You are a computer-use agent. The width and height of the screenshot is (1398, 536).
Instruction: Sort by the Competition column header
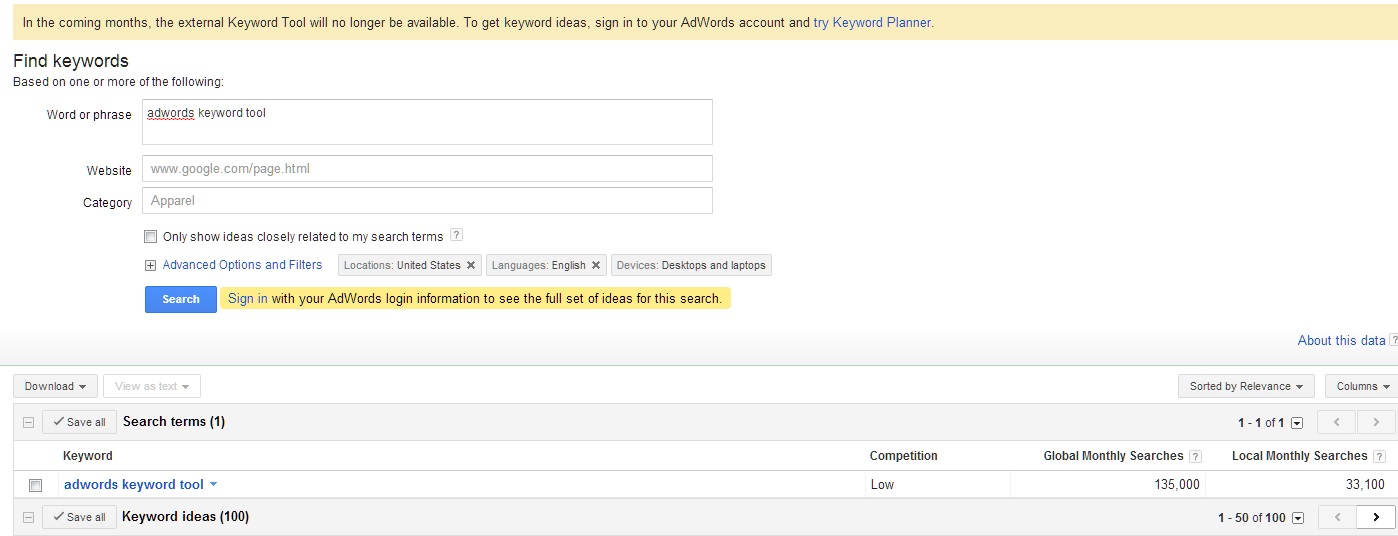tap(904, 456)
